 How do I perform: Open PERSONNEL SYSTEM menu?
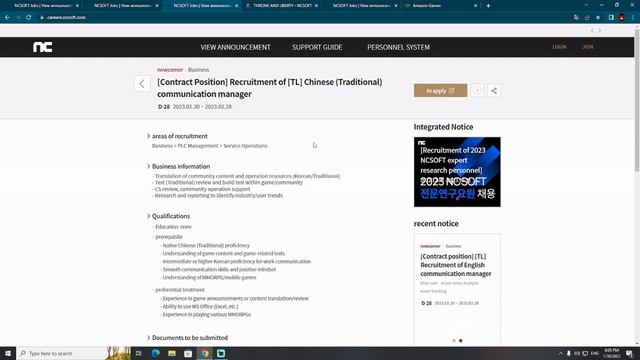coord(398,47)
